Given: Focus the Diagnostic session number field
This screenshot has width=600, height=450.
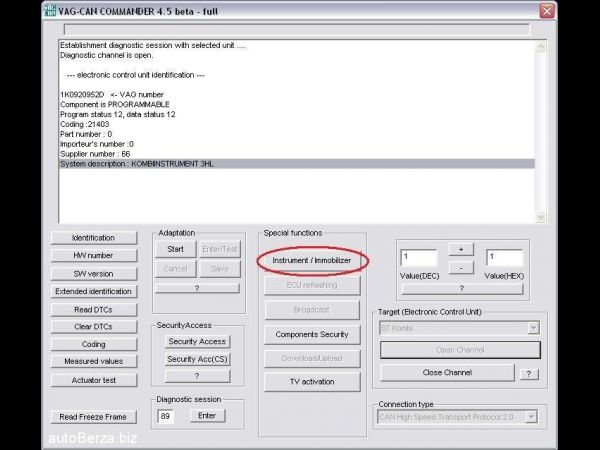Looking at the screenshot, I should tap(165, 416).
